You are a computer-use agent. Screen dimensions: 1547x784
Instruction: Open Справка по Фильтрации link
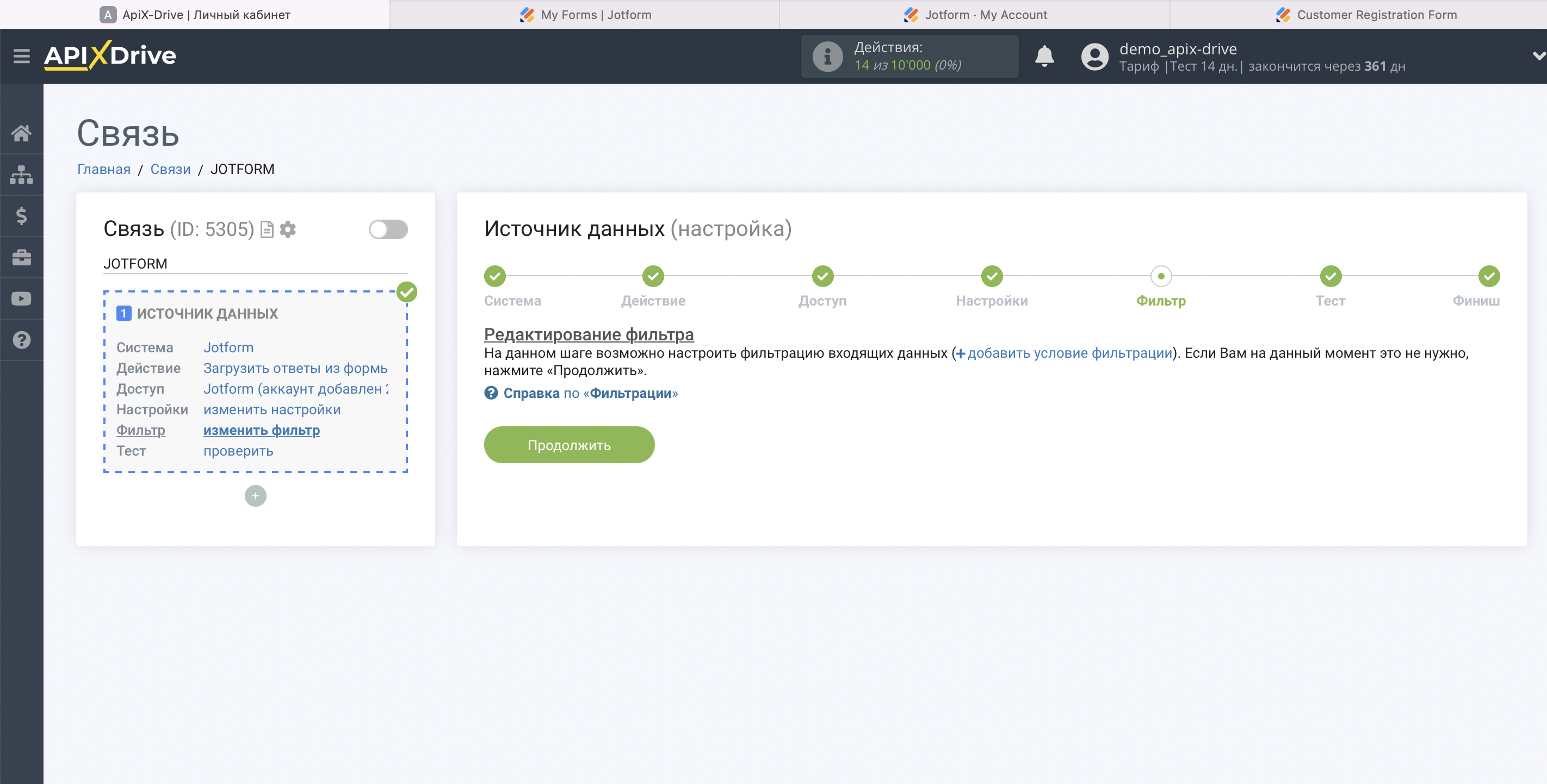pyautogui.click(x=590, y=393)
